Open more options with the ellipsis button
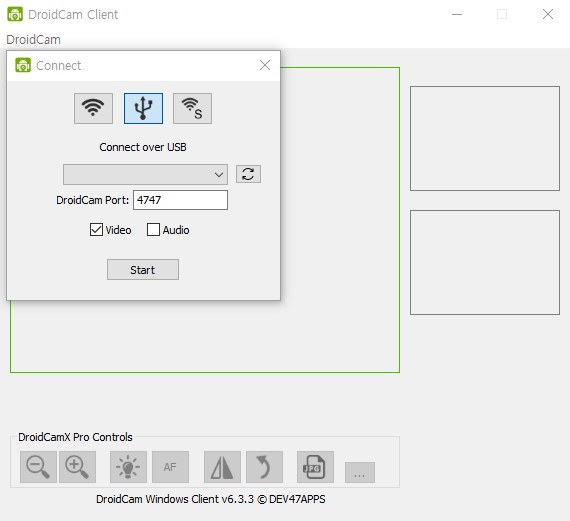Image resolution: width=570 pixels, height=521 pixels. click(x=360, y=473)
